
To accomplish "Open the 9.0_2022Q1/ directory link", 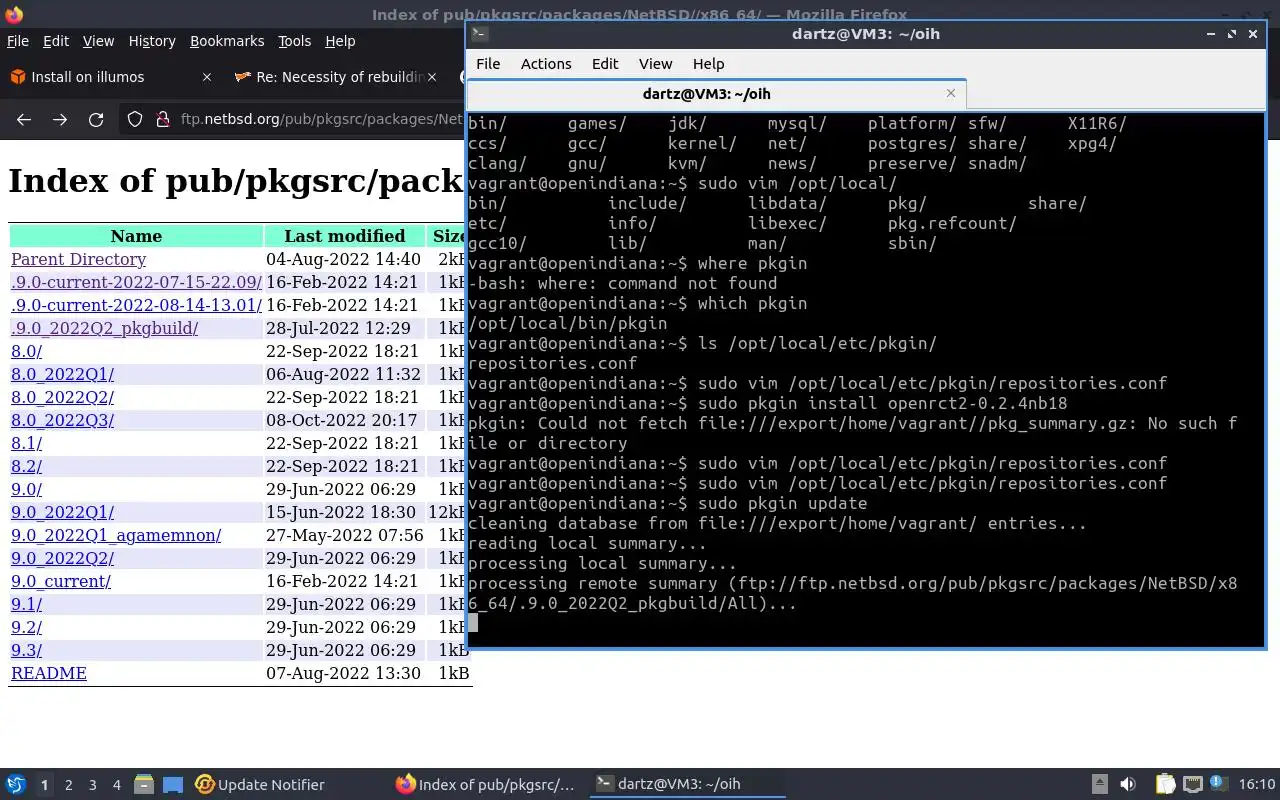I will [x=62, y=512].
